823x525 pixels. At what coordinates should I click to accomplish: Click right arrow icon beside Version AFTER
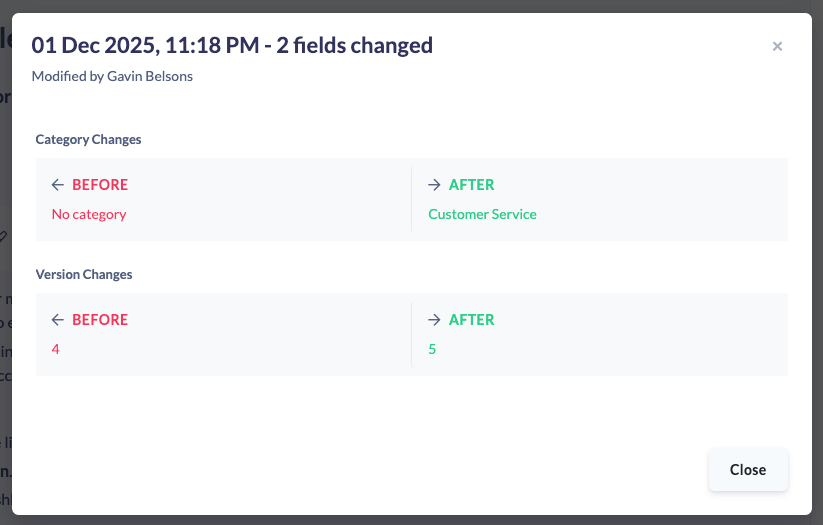pyautogui.click(x=434, y=320)
